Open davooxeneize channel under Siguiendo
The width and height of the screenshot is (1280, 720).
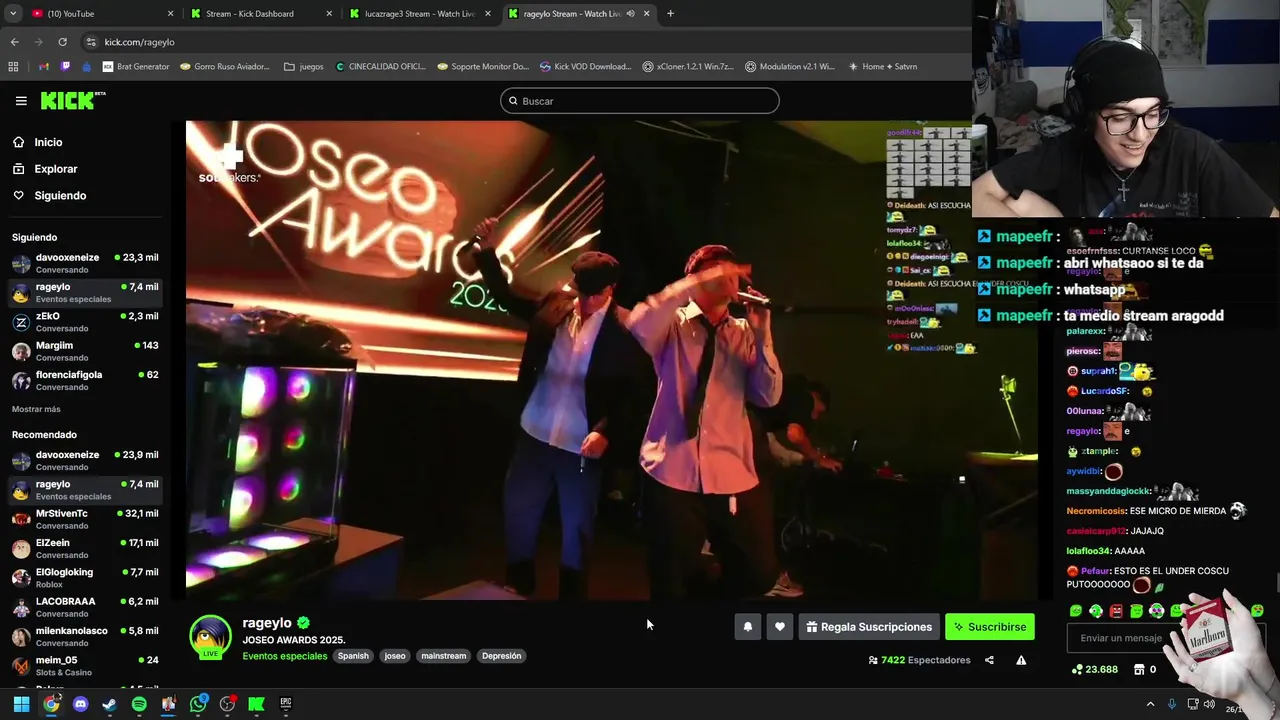click(85, 263)
